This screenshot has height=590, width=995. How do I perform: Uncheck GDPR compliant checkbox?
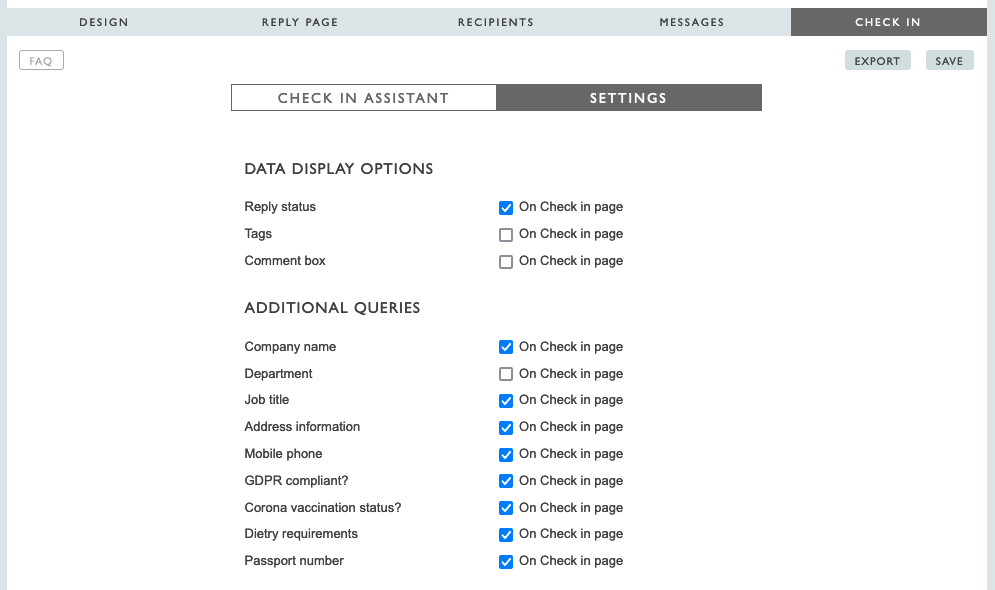click(x=506, y=482)
